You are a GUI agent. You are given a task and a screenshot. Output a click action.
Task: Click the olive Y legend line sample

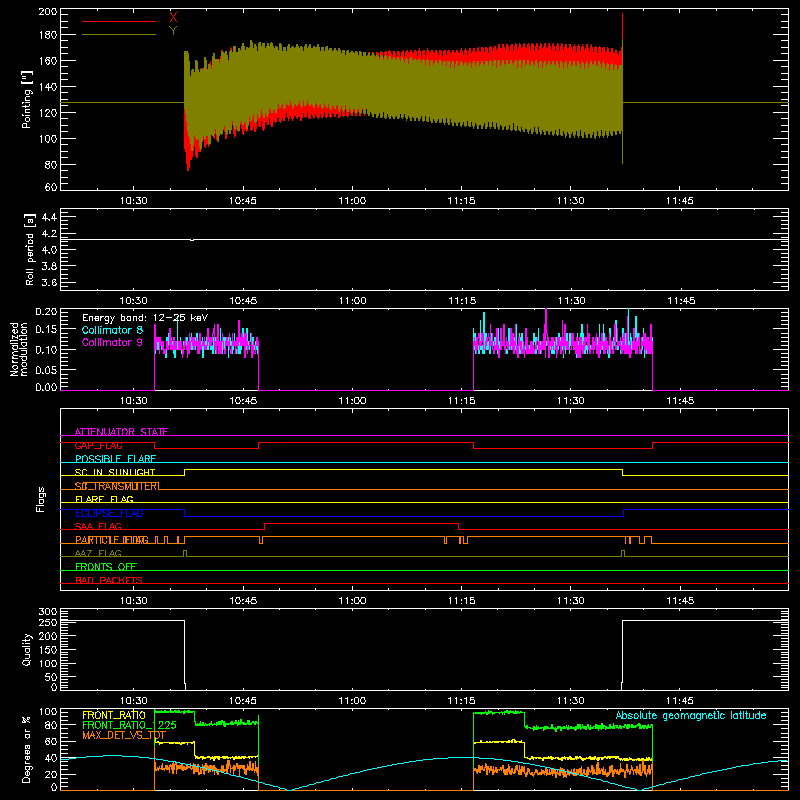click(x=119, y=35)
